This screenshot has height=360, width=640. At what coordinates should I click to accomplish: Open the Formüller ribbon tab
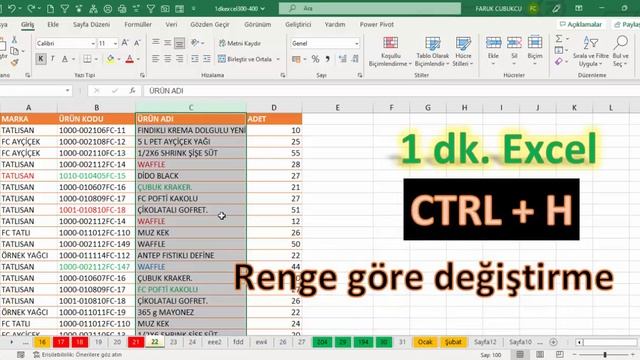coord(138,24)
